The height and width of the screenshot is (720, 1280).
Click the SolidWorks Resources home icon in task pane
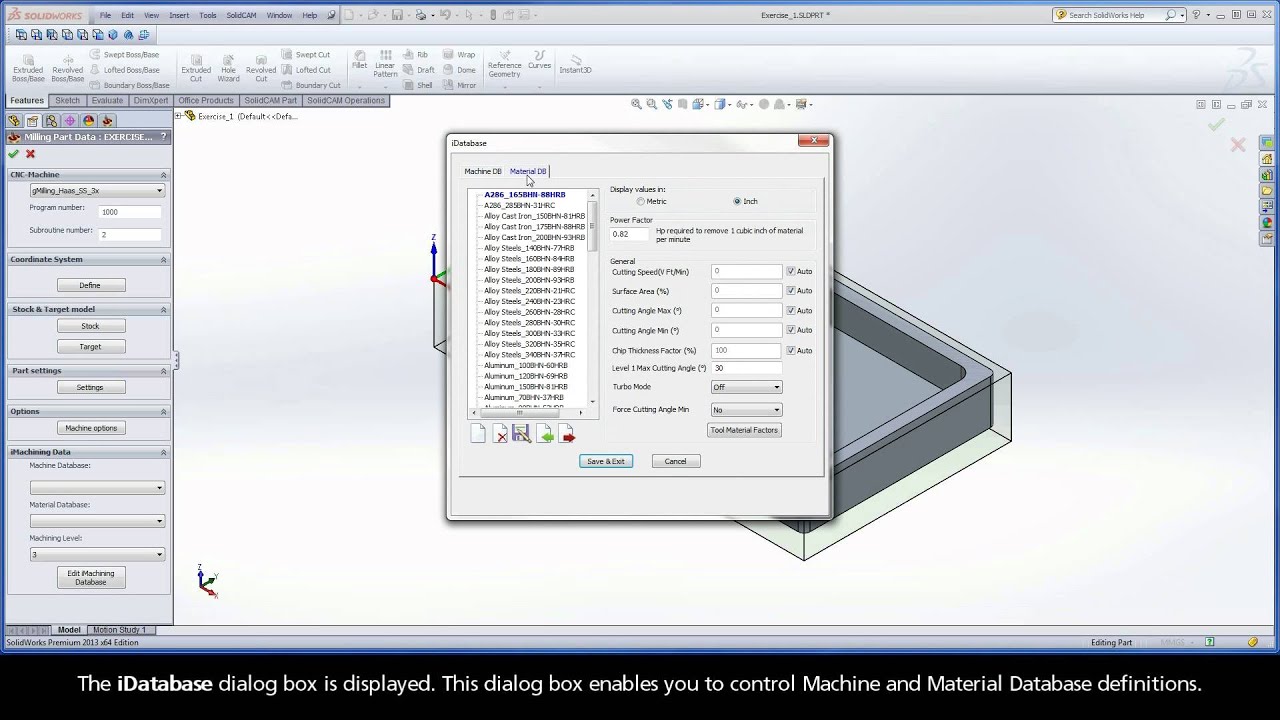(x=1267, y=159)
